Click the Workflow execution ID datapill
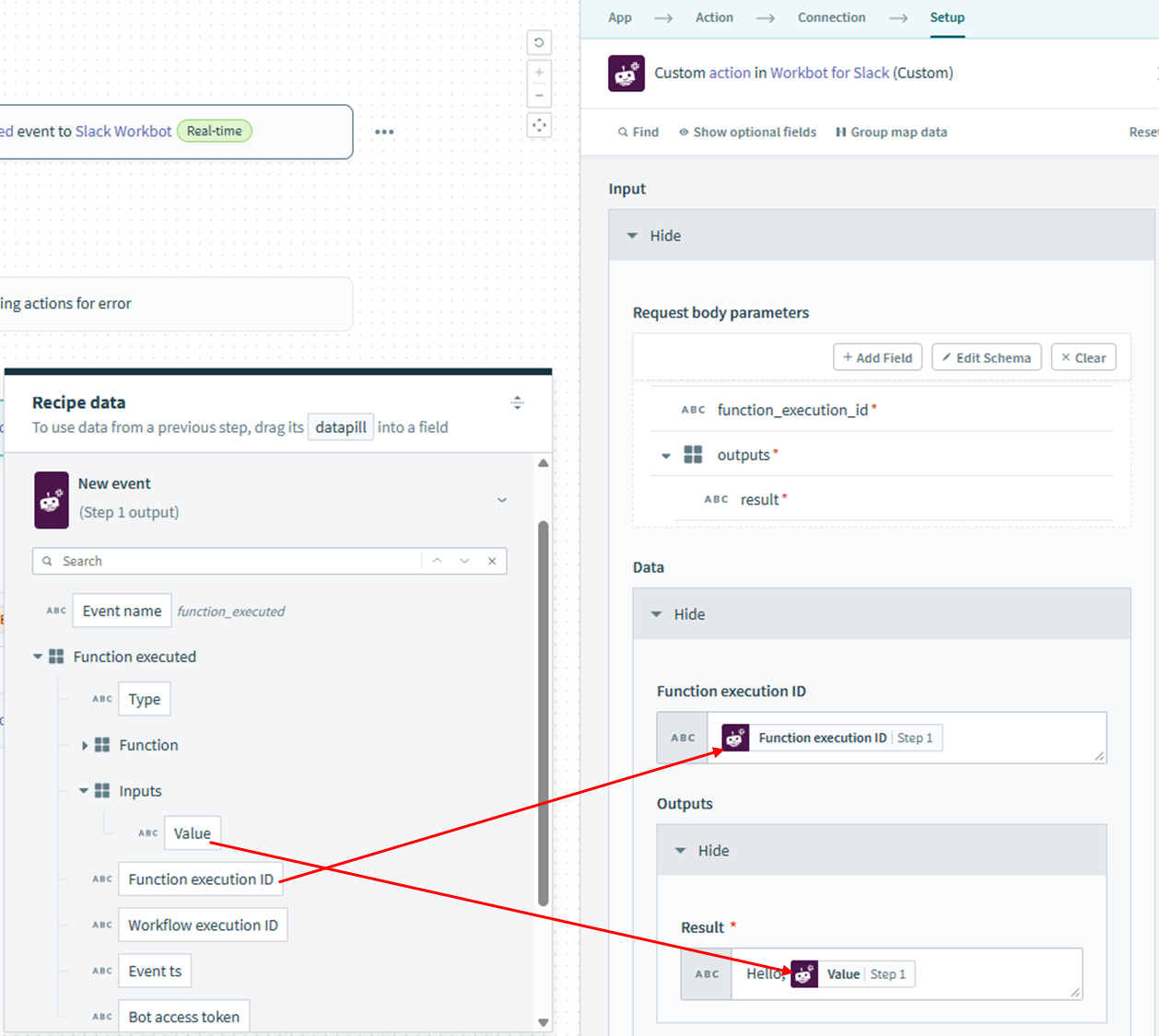Viewport: 1159px width, 1036px height. tap(203, 925)
